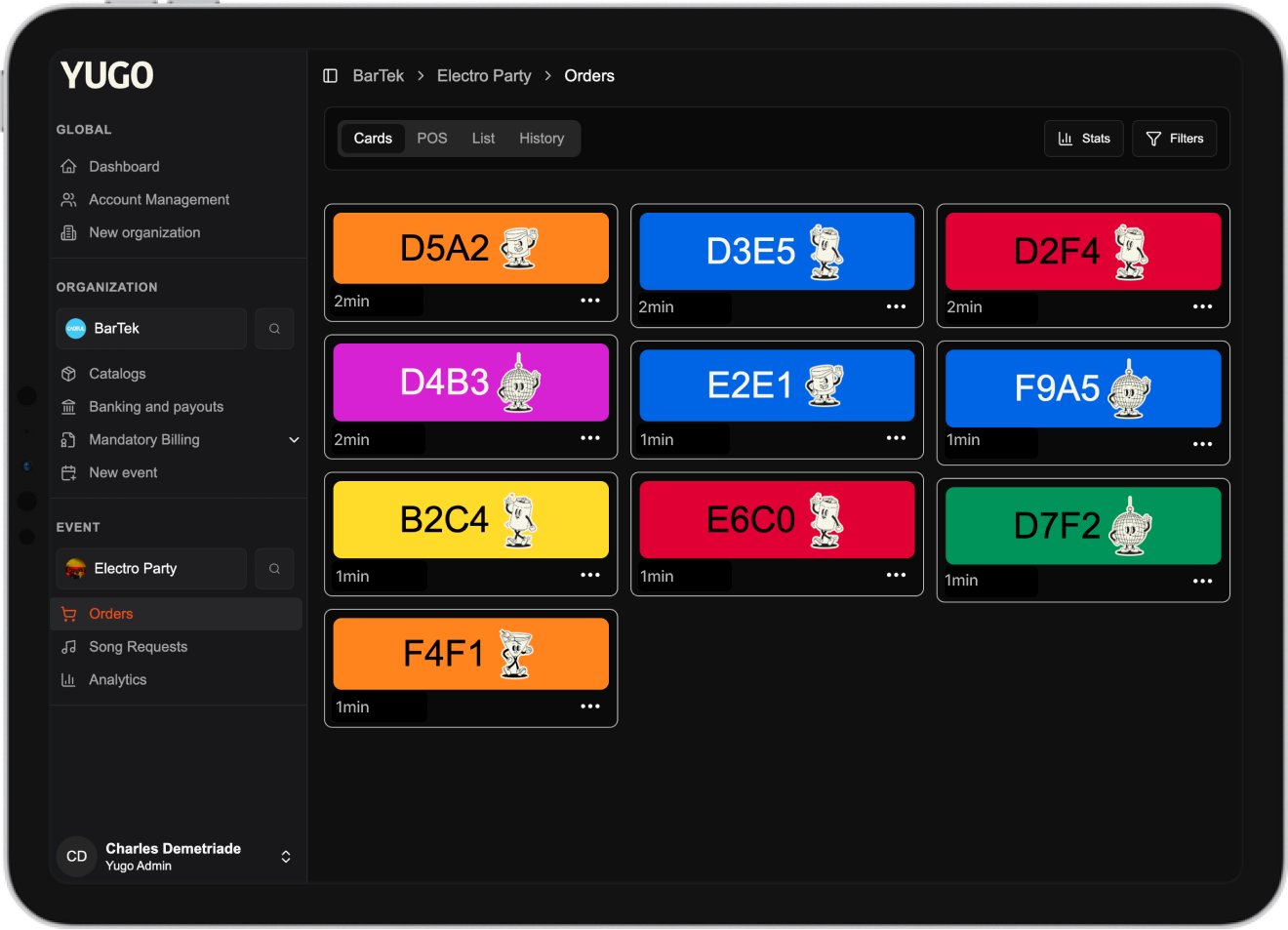The image size is (1288, 930).
Task: Open options menu on order B2C4
Action: [590, 575]
